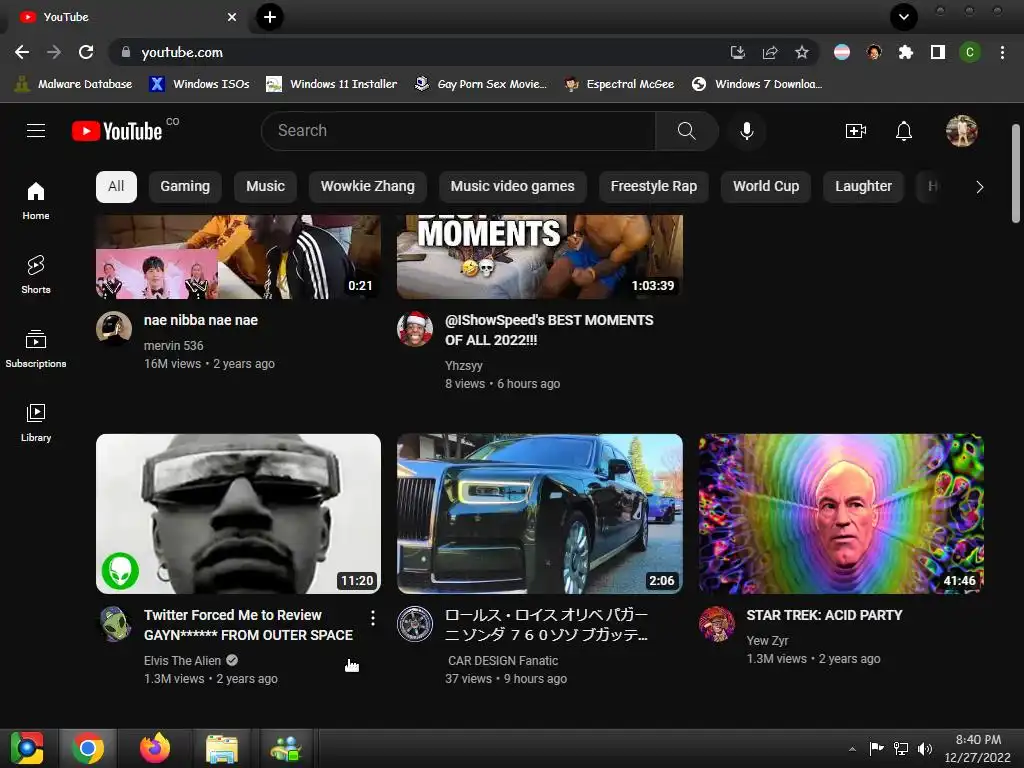Click the share this page icon
This screenshot has height=768, width=1024.
pos(770,52)
